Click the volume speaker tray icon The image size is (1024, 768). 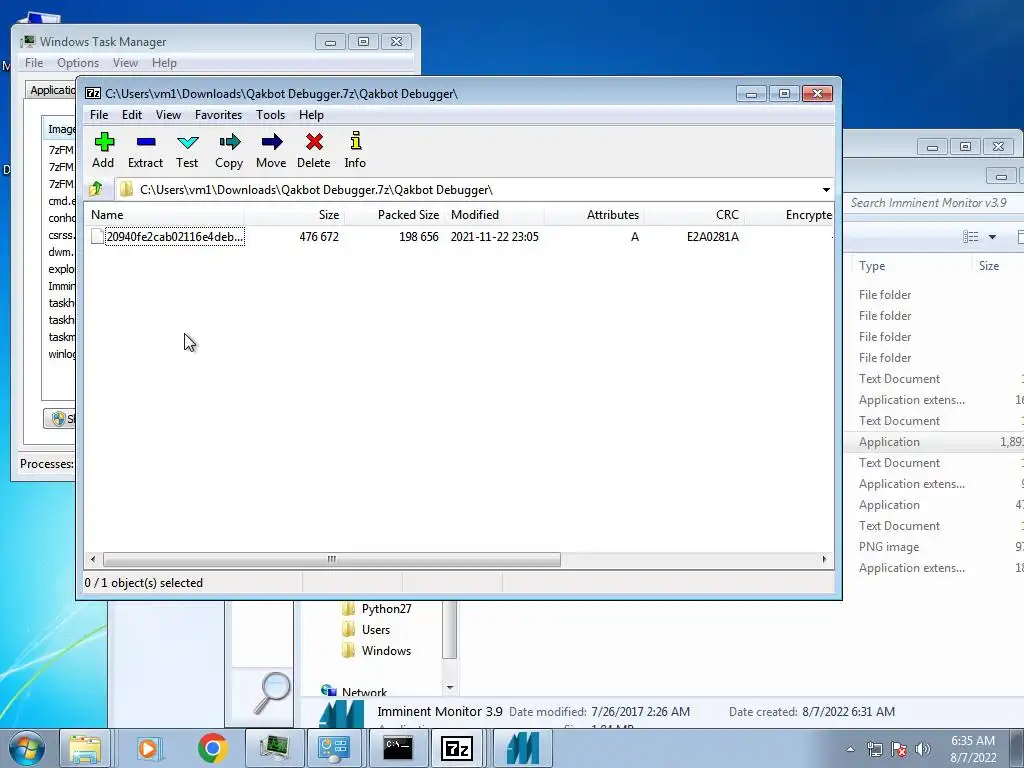(923, 749)
